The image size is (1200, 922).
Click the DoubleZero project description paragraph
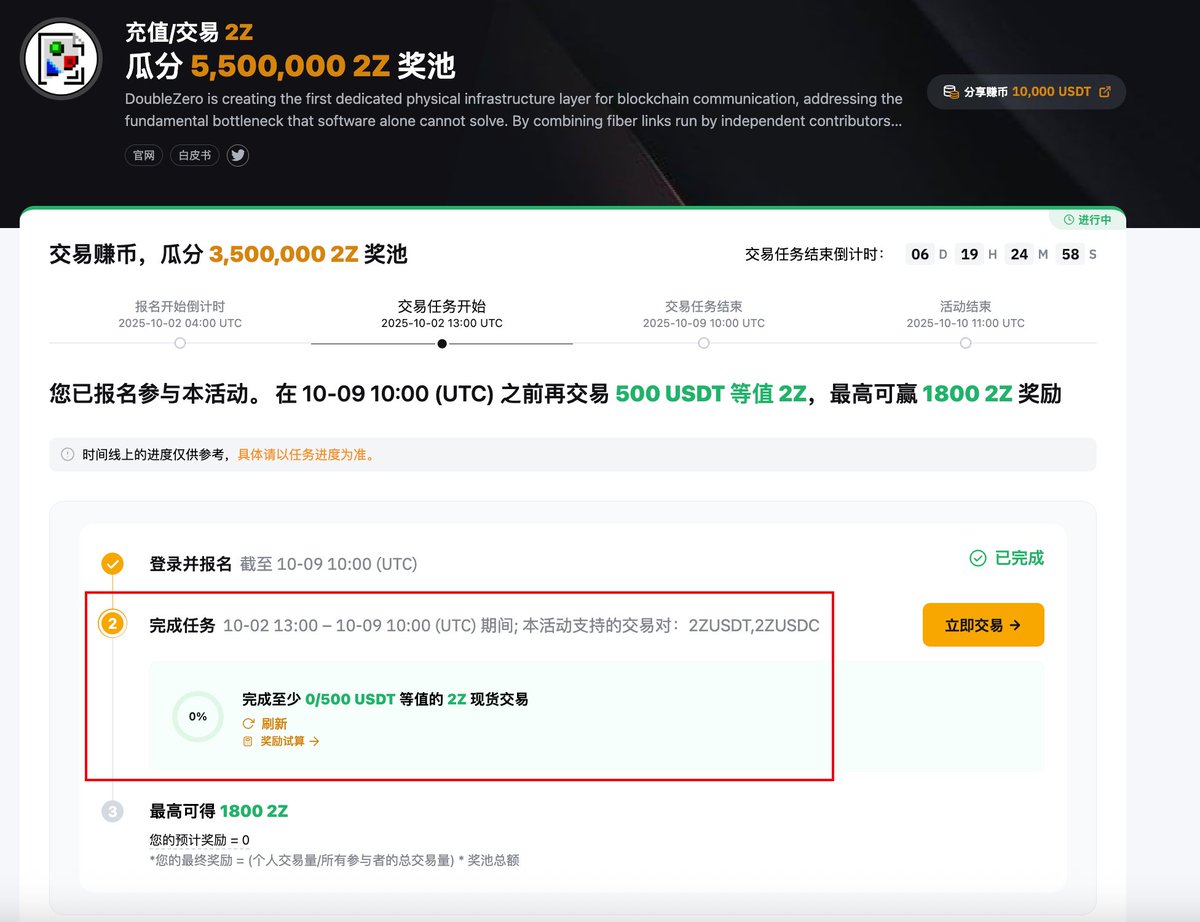pos(514,110)
